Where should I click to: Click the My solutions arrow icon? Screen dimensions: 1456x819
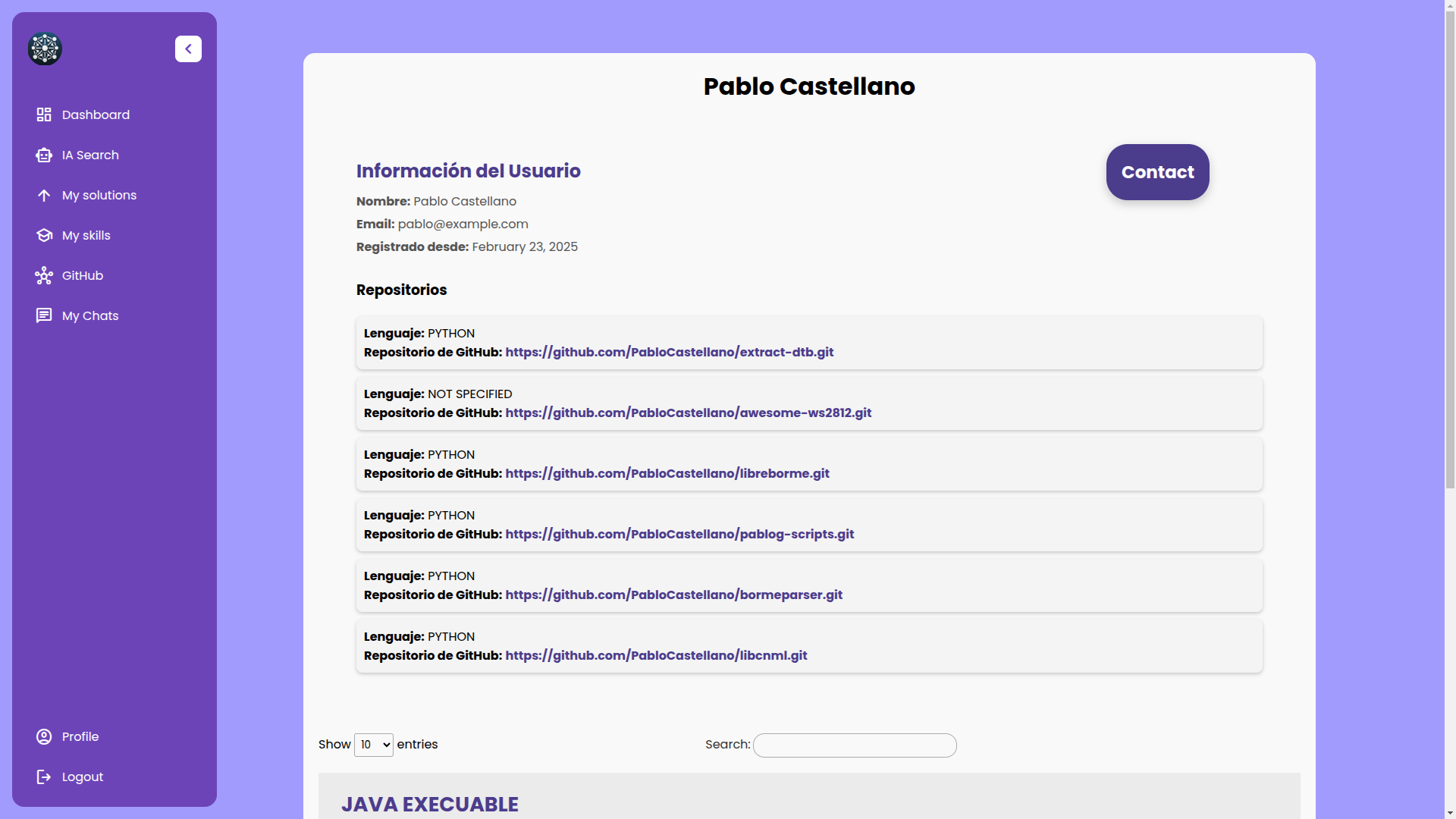pyautogui.click(x=44, y=196)
